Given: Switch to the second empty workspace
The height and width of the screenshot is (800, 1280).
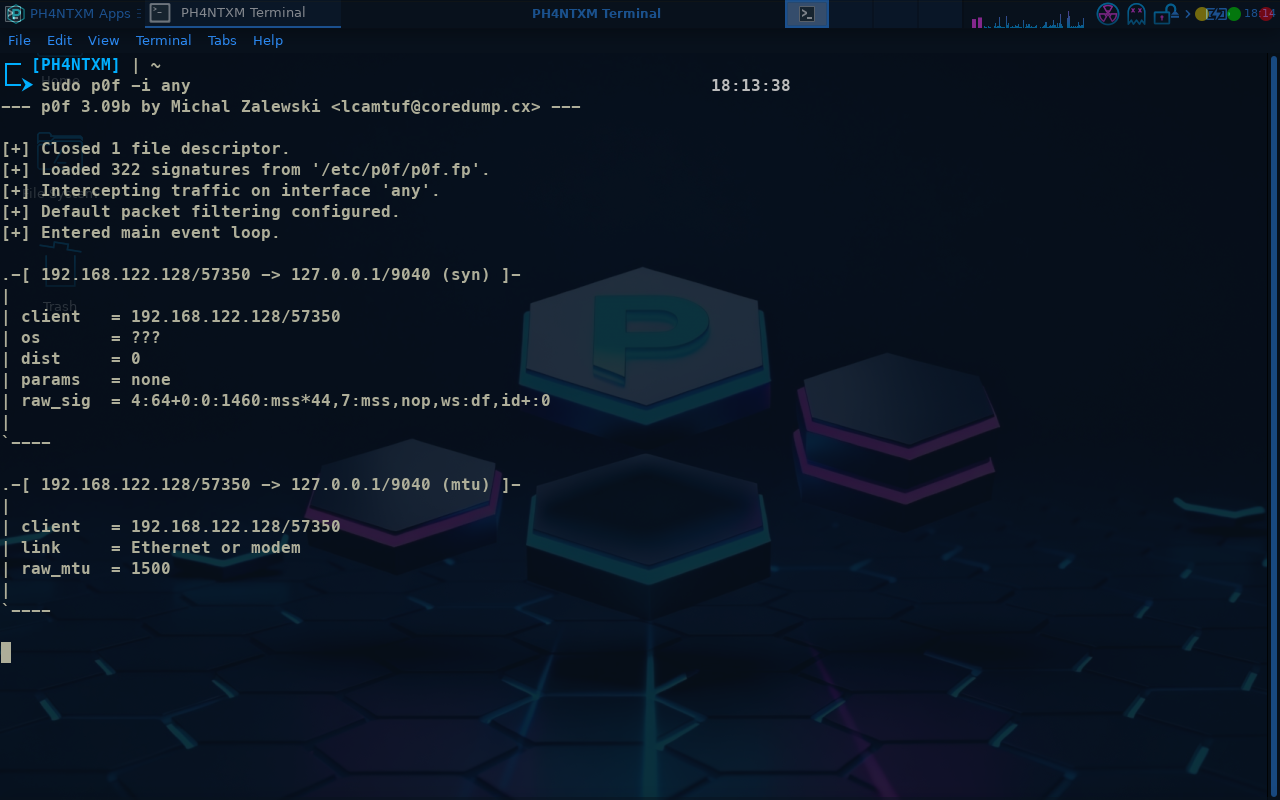Looking at the screenshot, I should coord(851,14).
